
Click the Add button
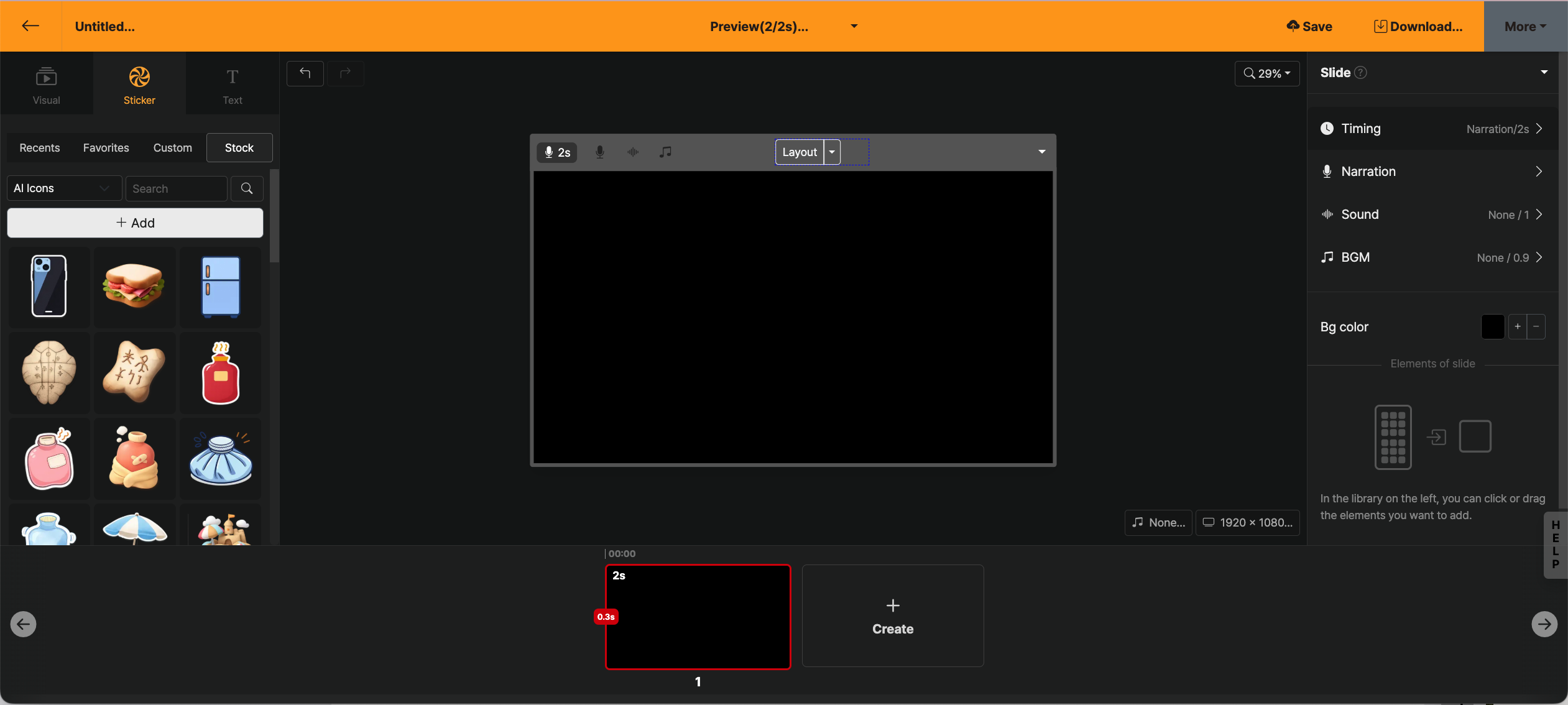[135, 223]
